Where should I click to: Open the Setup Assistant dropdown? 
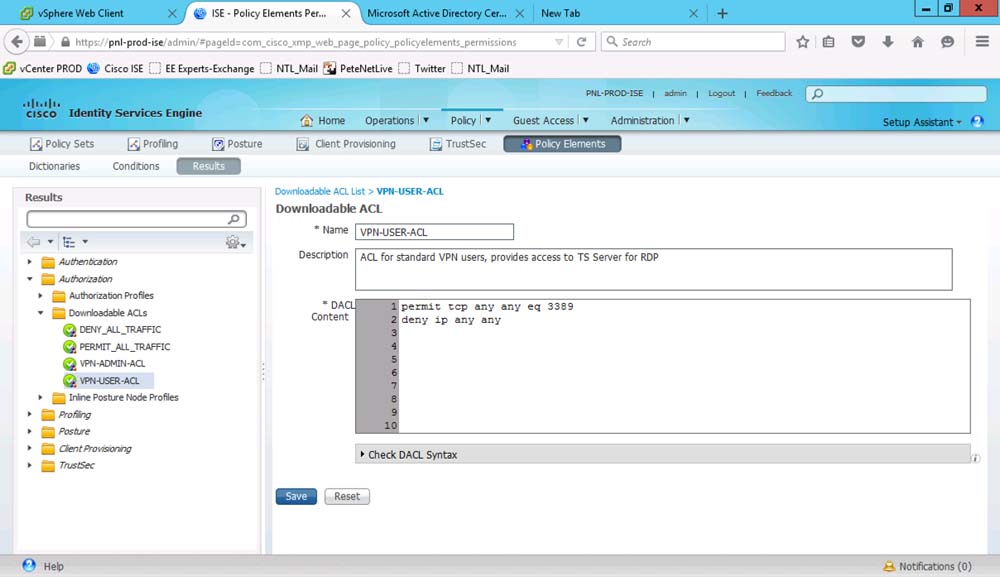922,122
